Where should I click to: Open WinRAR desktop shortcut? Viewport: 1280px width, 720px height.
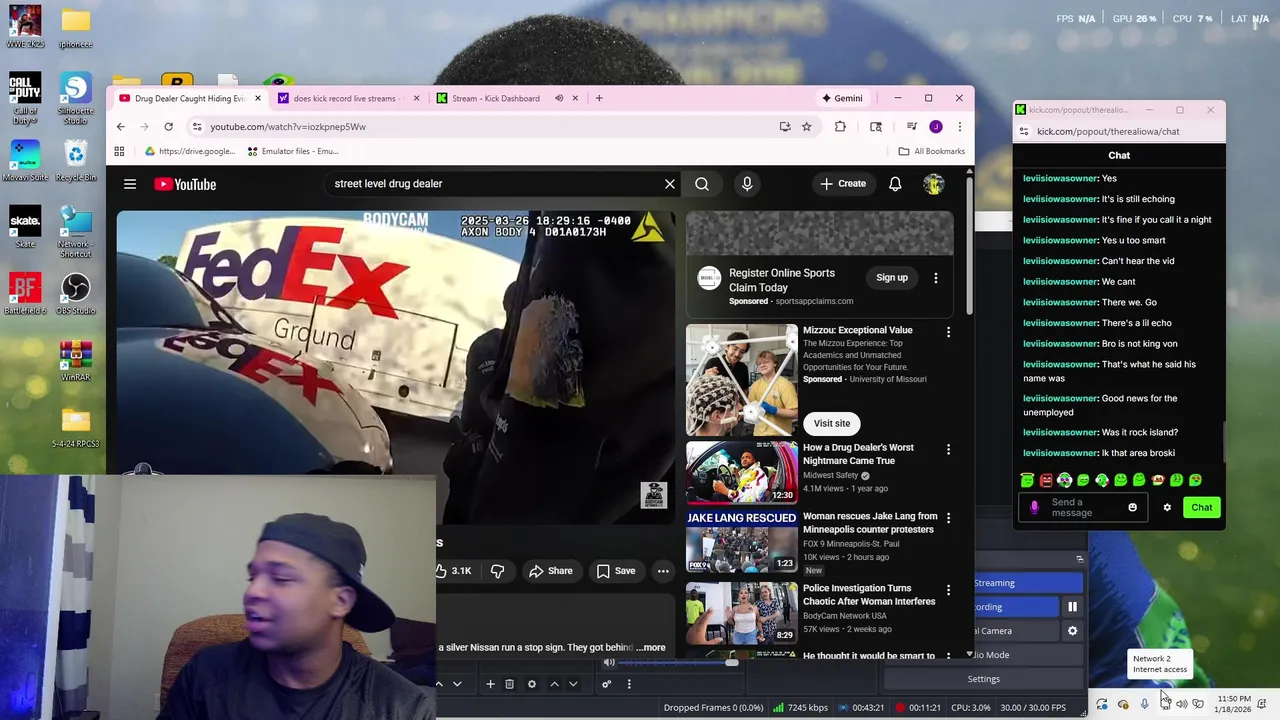click(76, 361)
